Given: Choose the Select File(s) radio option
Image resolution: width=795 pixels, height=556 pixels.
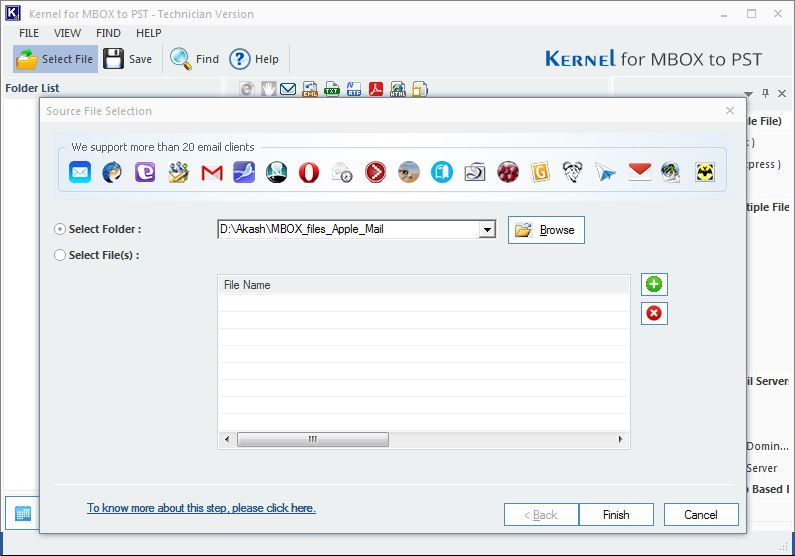Looking at the screenshot, I should click(x=60, y=255).
